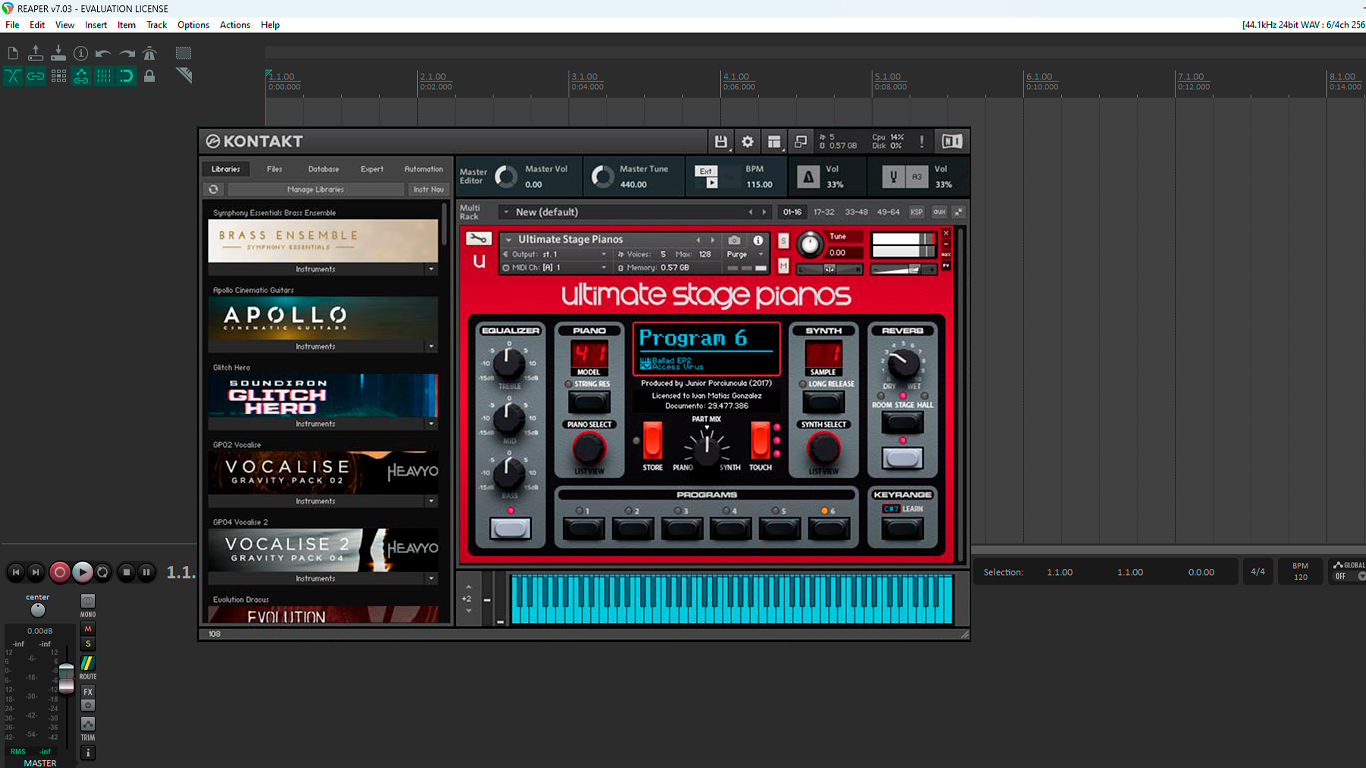
Task: Open Ultimate Stage Pianos instrument name dropdown
Action: 600,240
